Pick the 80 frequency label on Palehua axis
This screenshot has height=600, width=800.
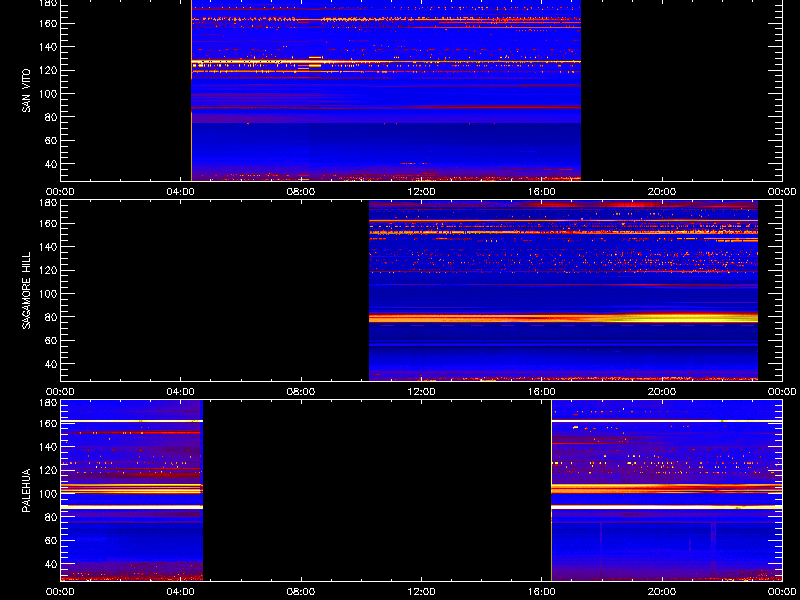pyautogui.click(x=51, y=517)
